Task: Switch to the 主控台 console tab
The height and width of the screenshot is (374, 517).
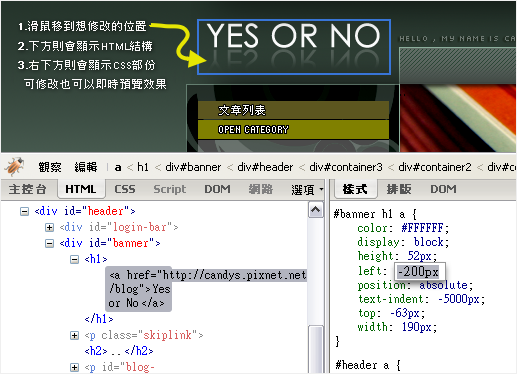Action: tap(27, 189)
